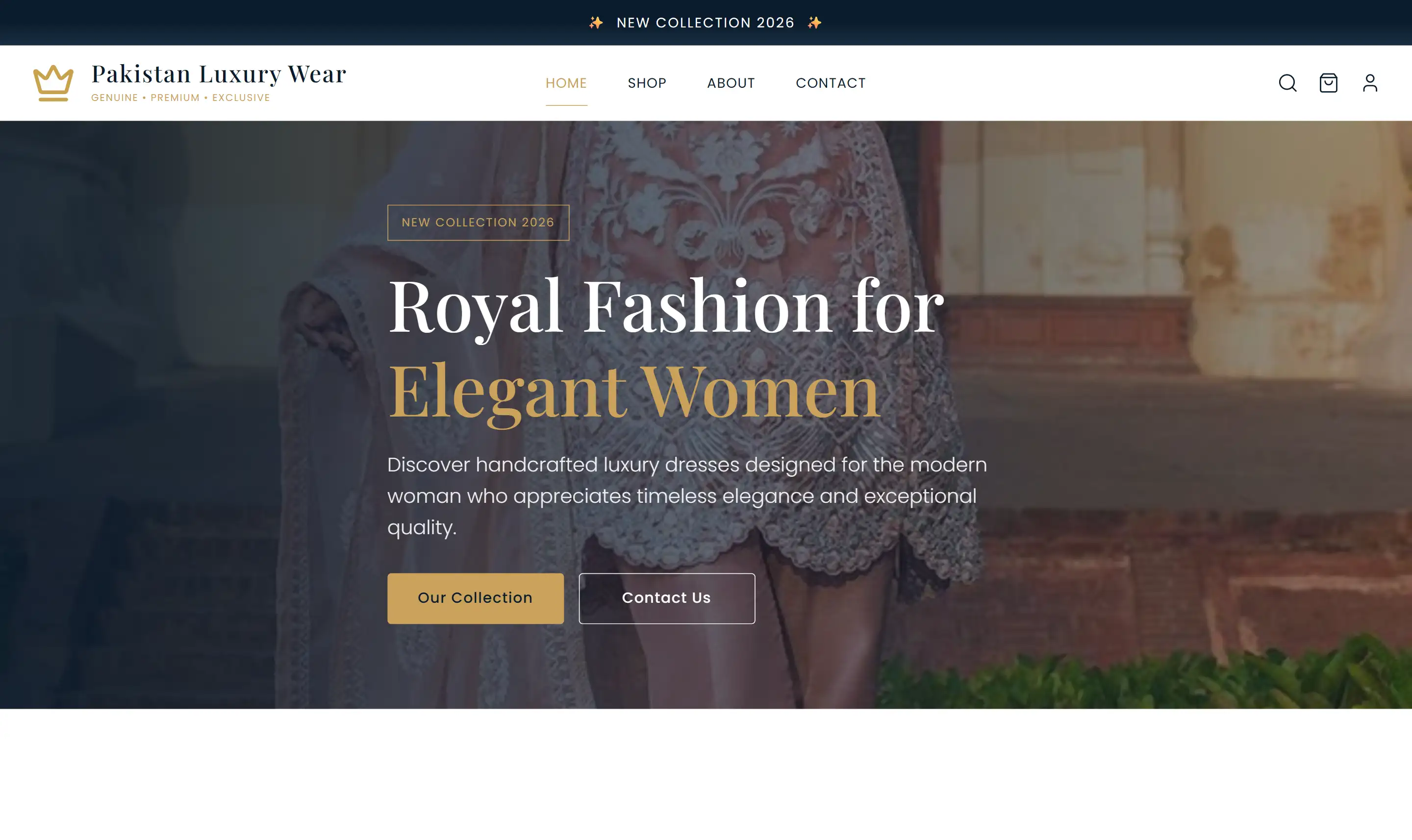Screen dimensions: 1412x840
Task: Open the CONTACT menu item
Action: point(831,83)
